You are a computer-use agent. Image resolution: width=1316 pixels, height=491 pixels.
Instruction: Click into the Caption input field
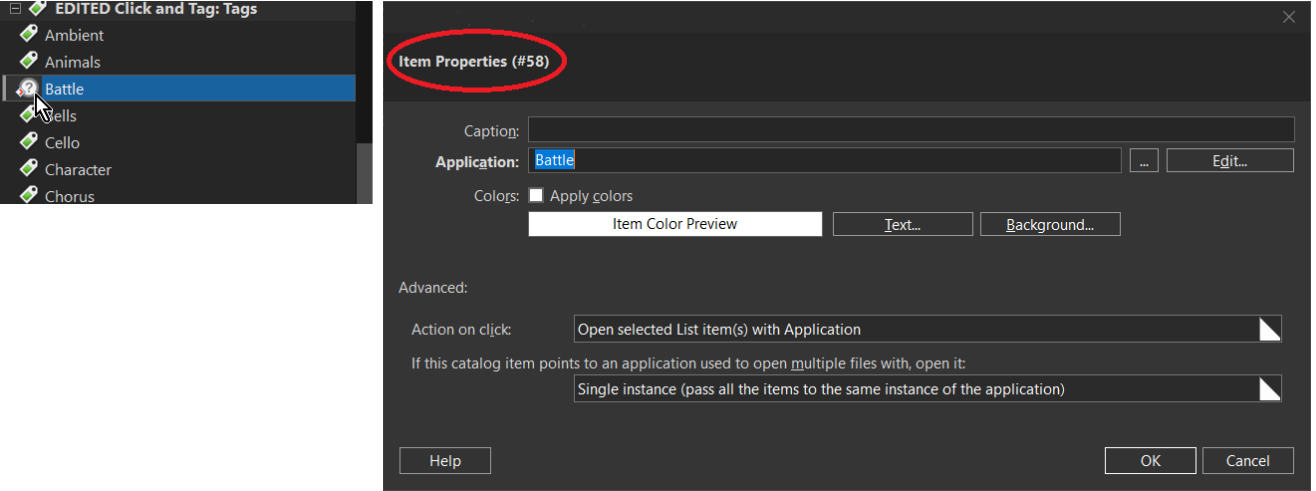tap(910, 130)
